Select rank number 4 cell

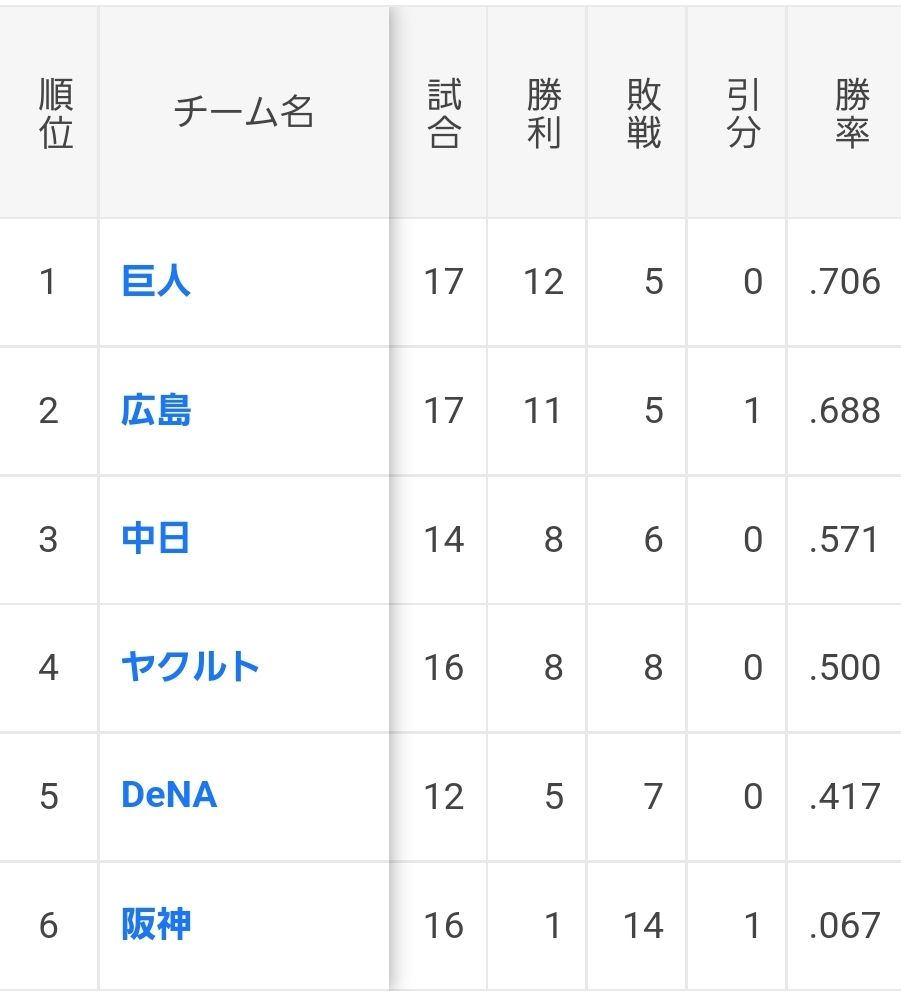point(49,667)
